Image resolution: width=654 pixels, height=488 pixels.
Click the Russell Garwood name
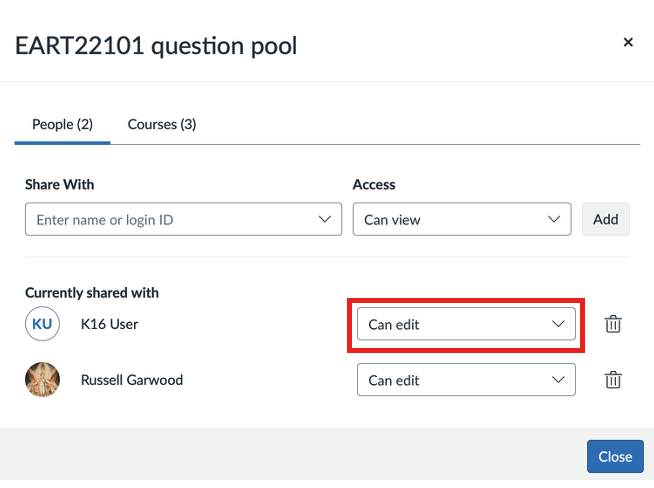[132, 380]
